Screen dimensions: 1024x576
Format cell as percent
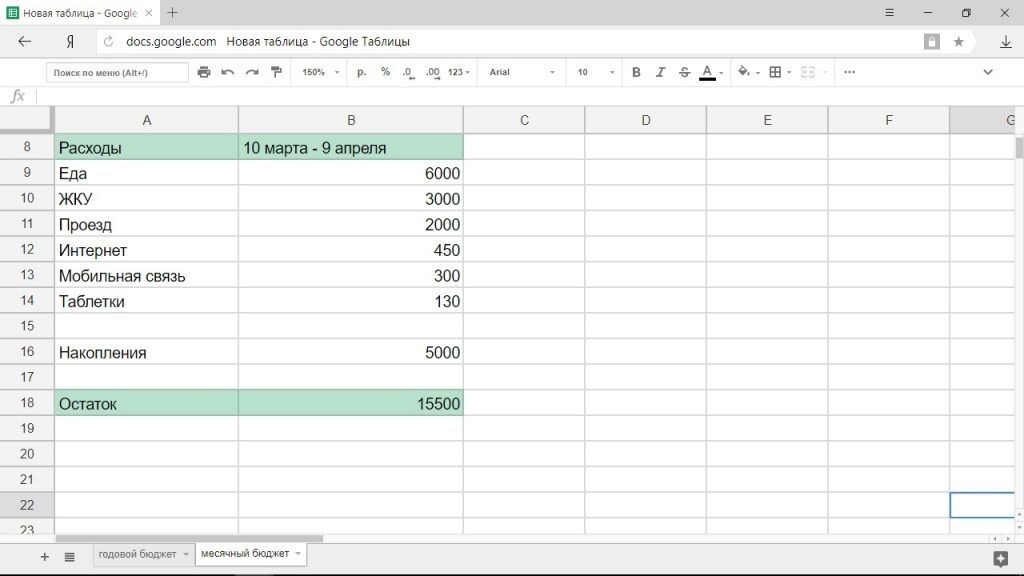[385, 72]
